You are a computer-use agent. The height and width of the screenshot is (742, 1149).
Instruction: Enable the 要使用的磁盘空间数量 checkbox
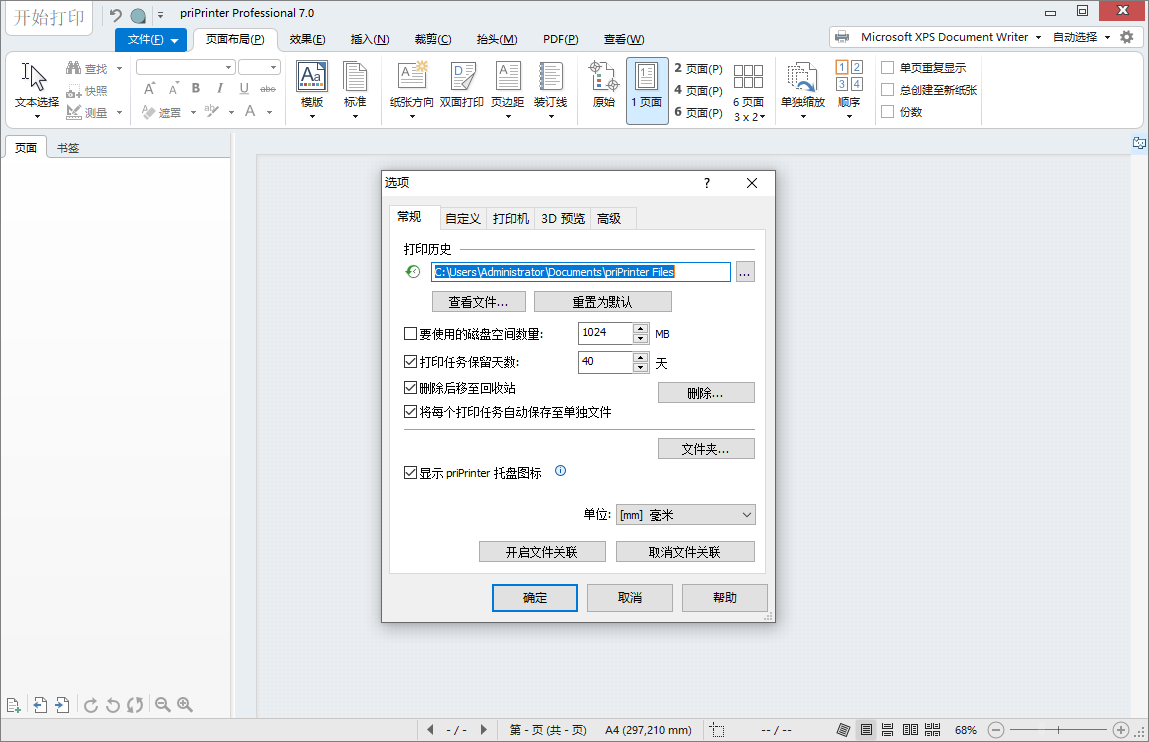tap(410, 333)
